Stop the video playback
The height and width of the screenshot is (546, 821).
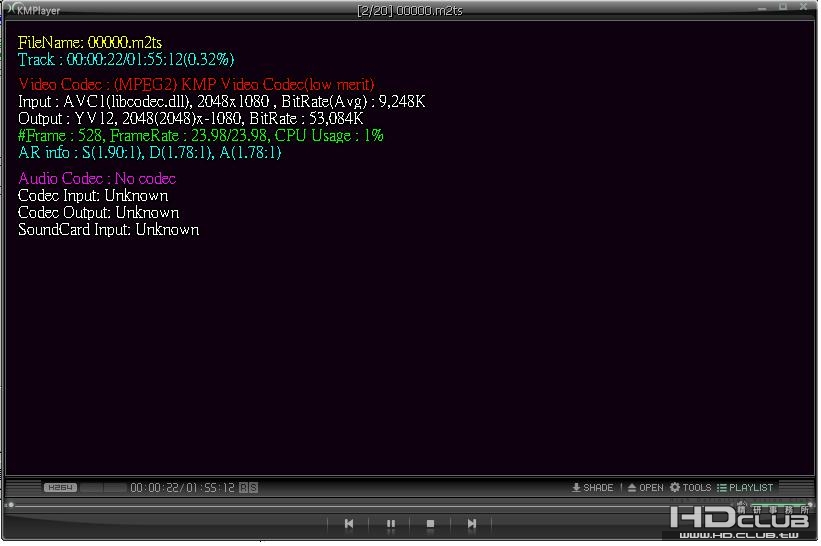pyautogui.click(x=431, y=525)
